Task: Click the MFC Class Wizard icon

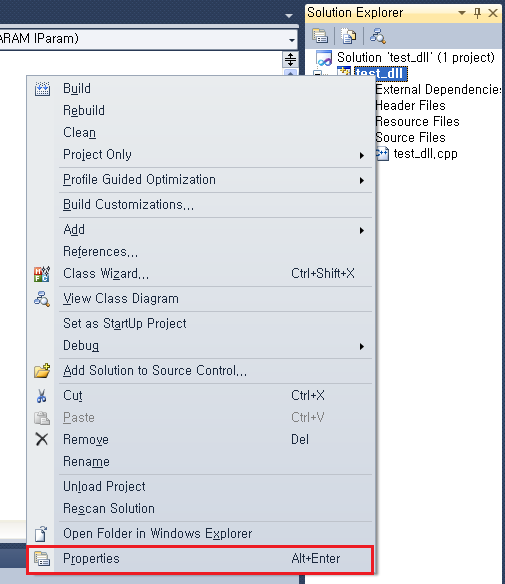Action: (42, 274)
